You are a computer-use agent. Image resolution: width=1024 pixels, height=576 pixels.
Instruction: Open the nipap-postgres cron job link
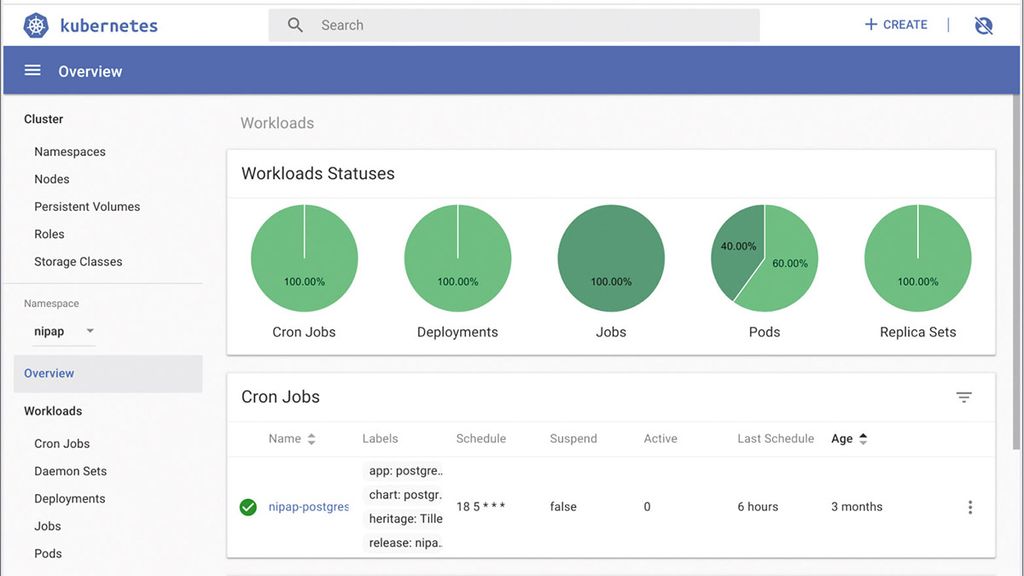(308, 506)
